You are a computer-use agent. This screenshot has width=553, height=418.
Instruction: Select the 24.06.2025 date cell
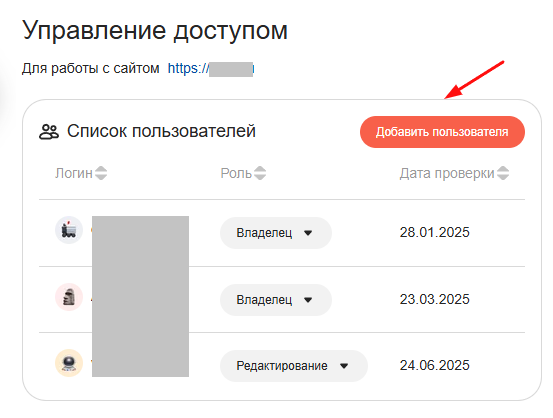click(x=434, y=365)
